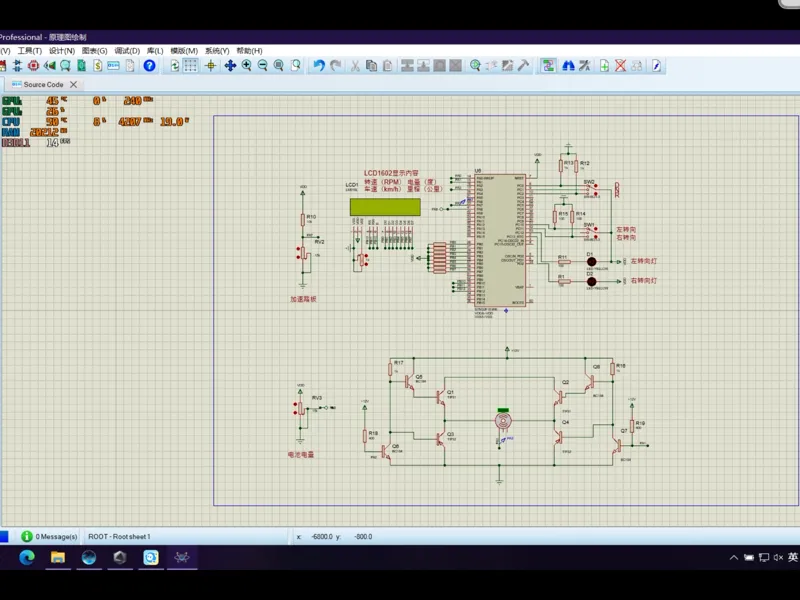This screenshot has height=600, width=800.
Task: Toggle the Wire Autorouter button
Action: pyautogui.click(x=548, y=65)
